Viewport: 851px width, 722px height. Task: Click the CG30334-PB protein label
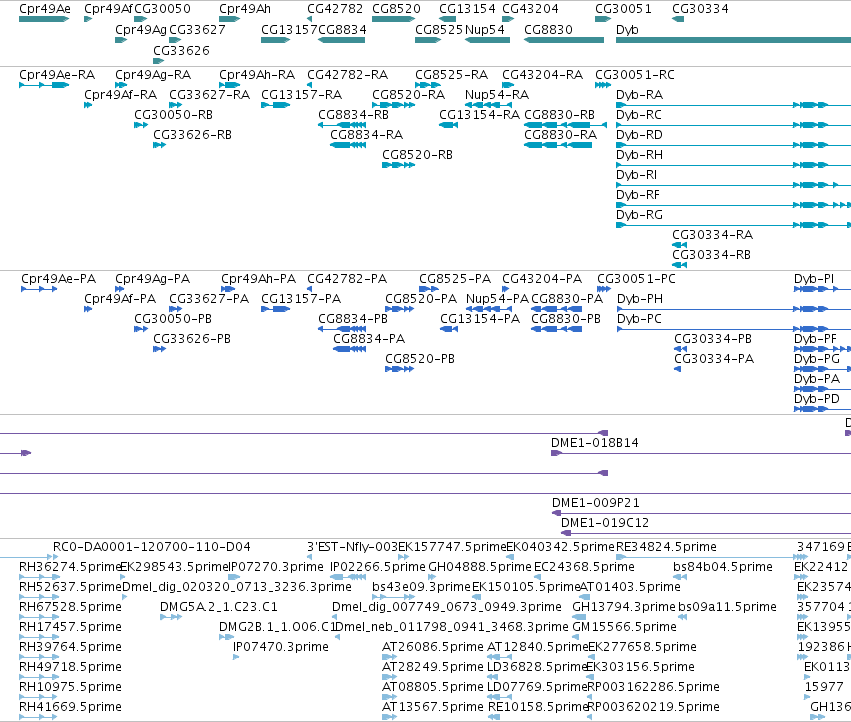[x=713, y=339]
